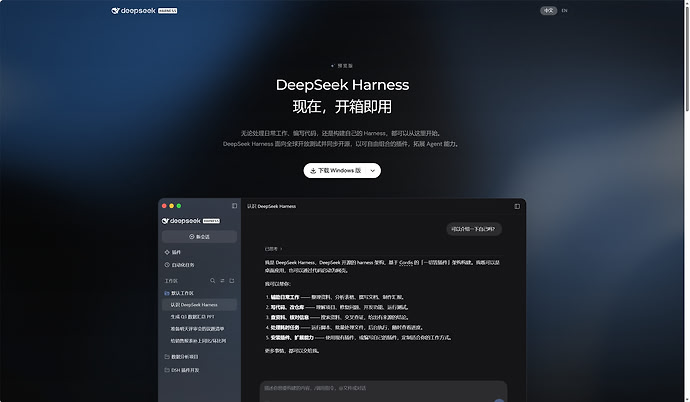Toggle the right side panel icon in the app header
690x402 pixels.
[517, 206]
